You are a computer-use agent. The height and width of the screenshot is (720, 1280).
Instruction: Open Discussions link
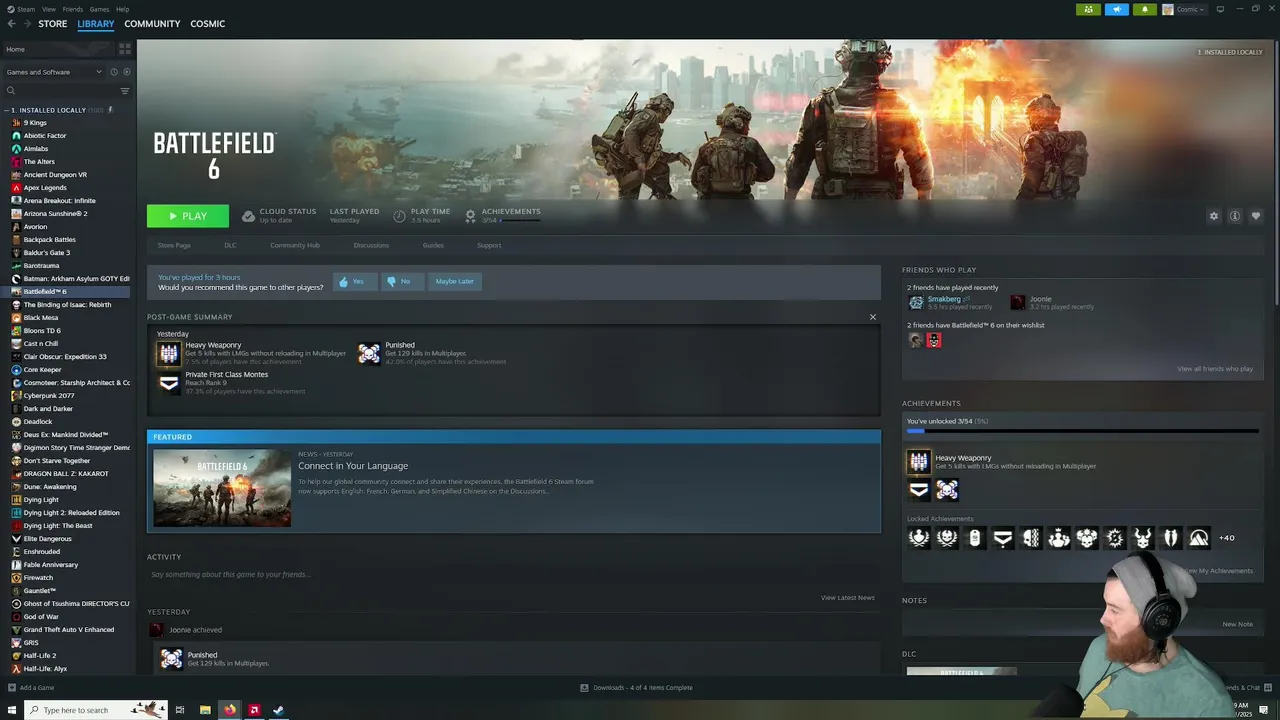[371, 245]
